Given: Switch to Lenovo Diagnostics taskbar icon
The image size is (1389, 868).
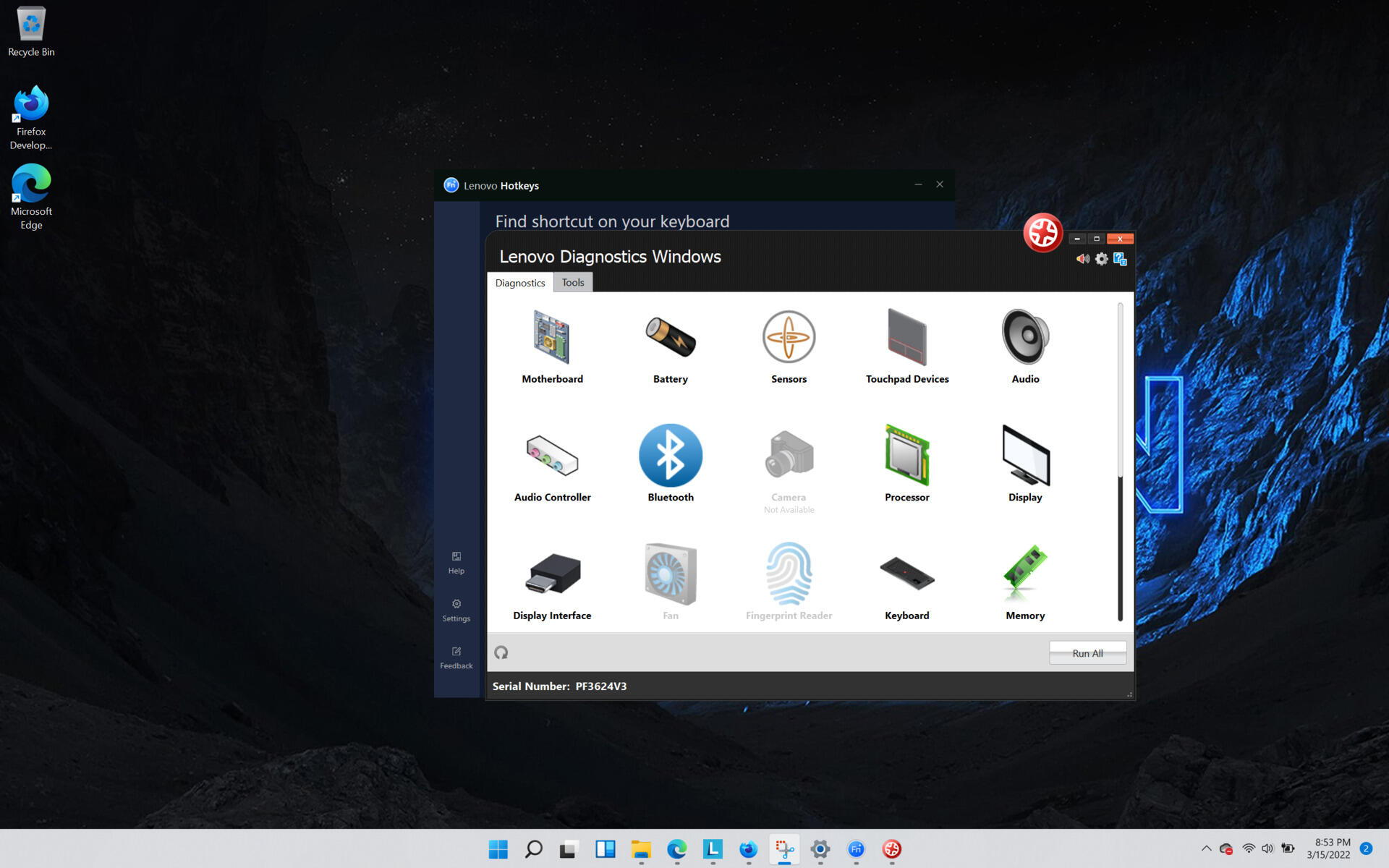Looking at the screenshot, I should tap(891, 849).
